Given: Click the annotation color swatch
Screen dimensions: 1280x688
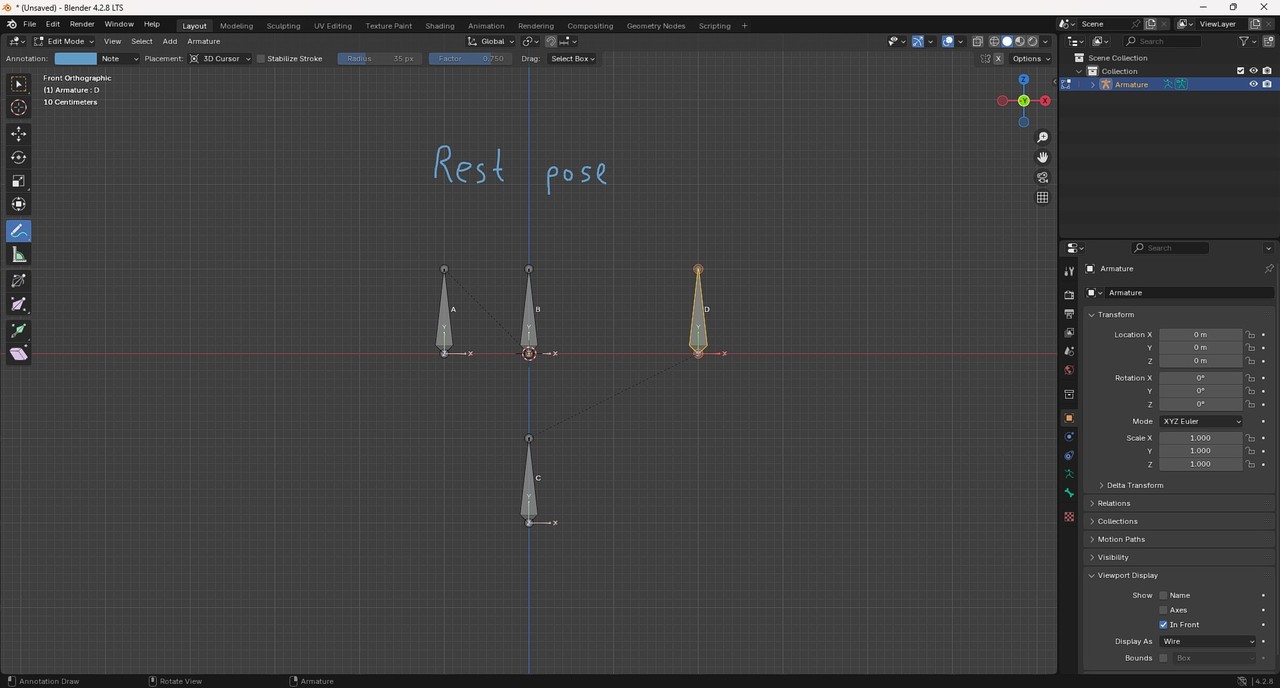Looking at the screenshot, I should [x=76, y=59].
